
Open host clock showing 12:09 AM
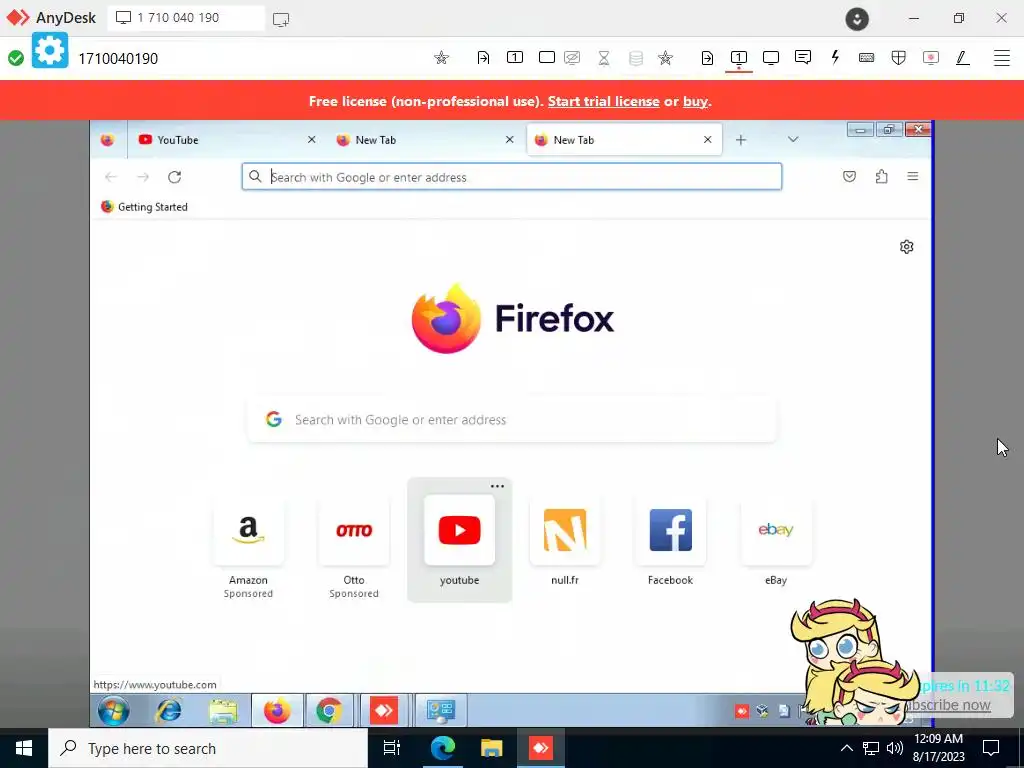click(938, 748)
